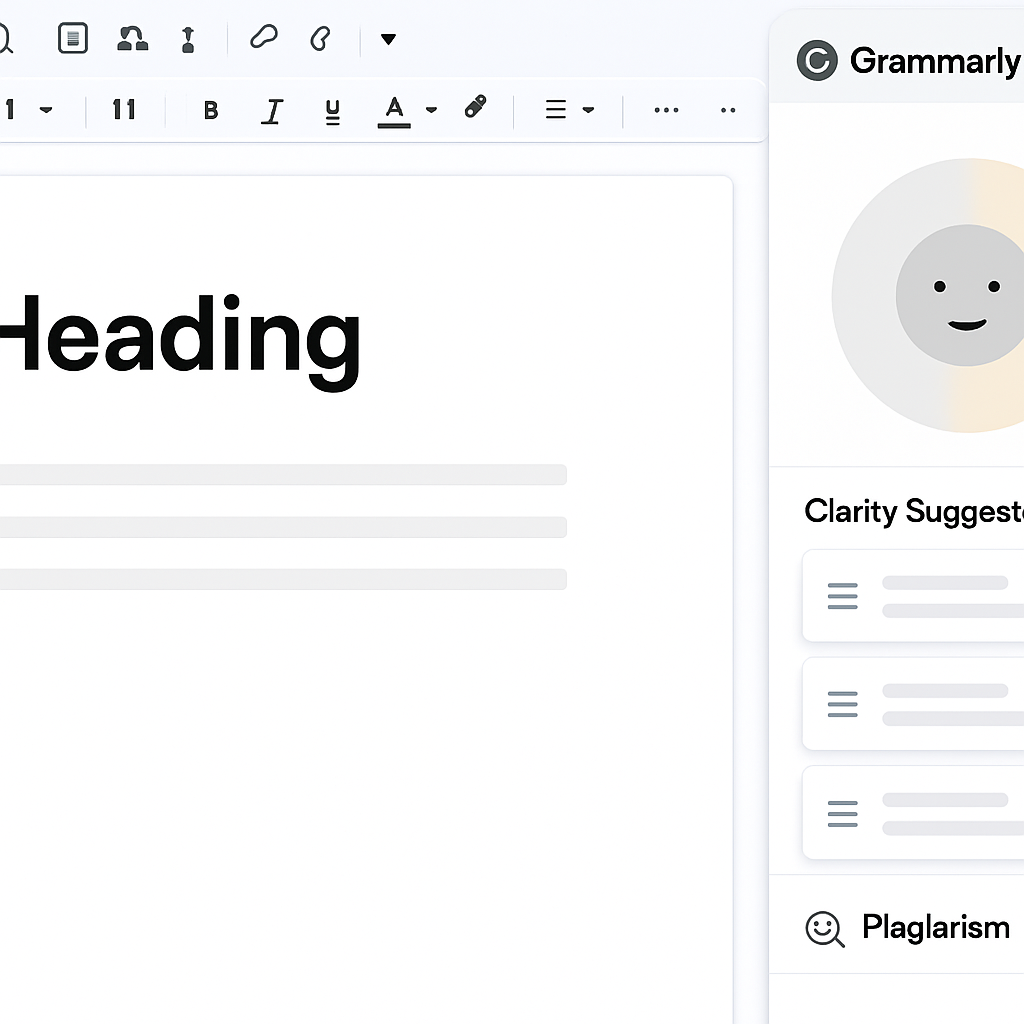Click the paperclip attachment icon
The image size is (1024, 1024).
coord(320,39)
